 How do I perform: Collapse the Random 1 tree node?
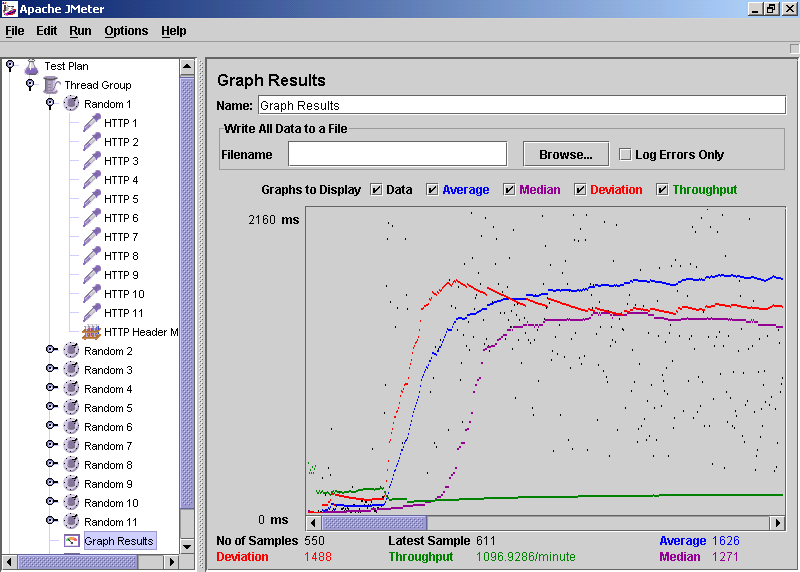(x=50, y=104)
